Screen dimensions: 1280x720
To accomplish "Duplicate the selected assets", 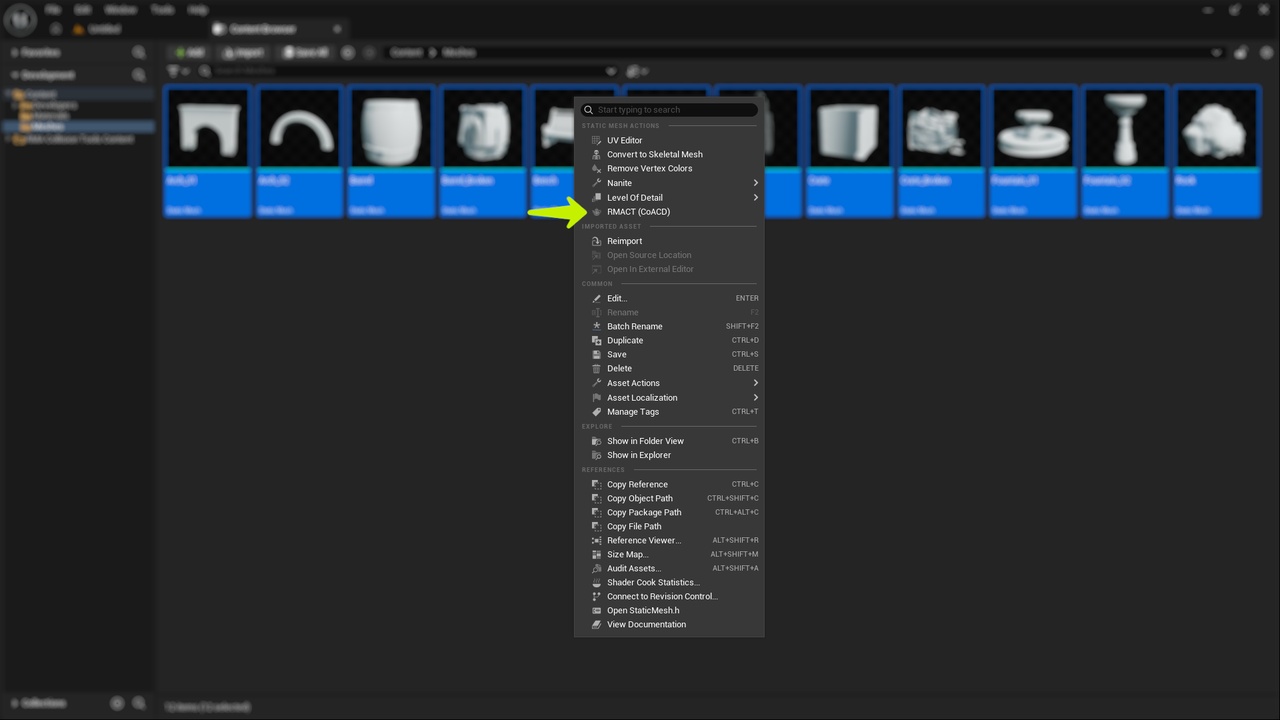I will tap(669, 340).
